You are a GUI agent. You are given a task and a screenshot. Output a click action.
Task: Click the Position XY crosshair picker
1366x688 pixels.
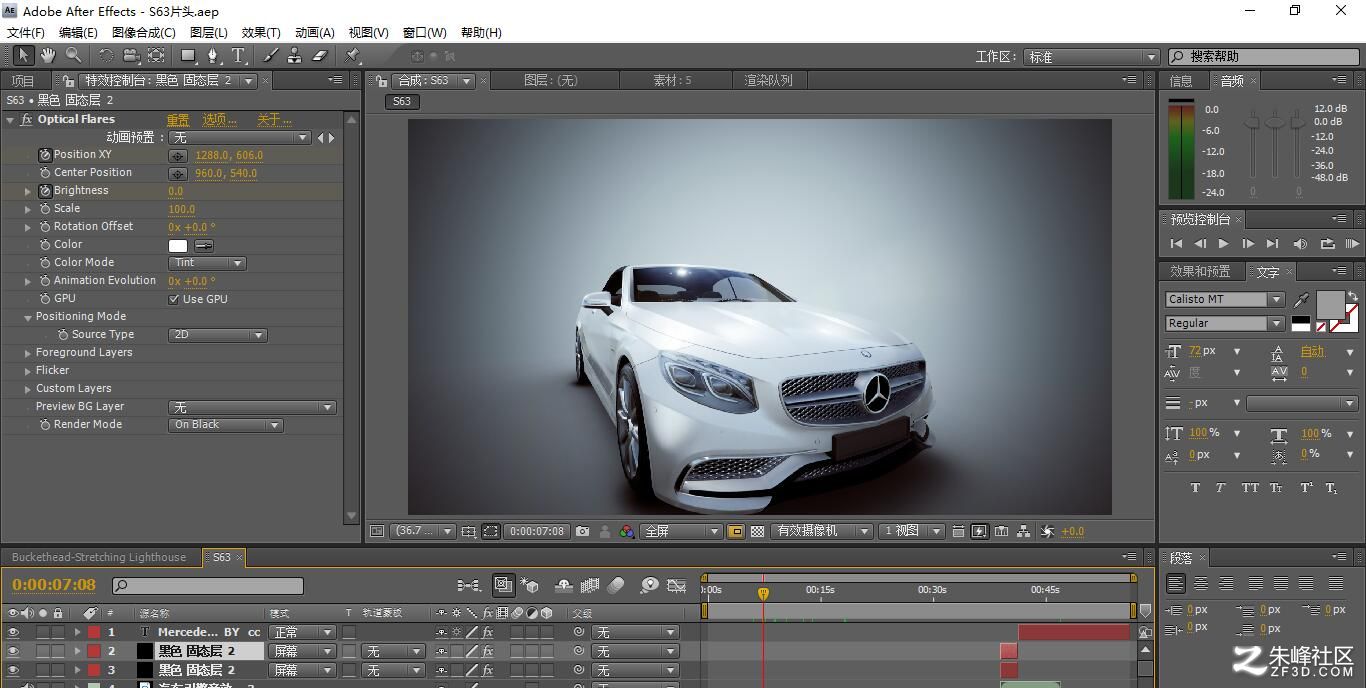(178, 156)
